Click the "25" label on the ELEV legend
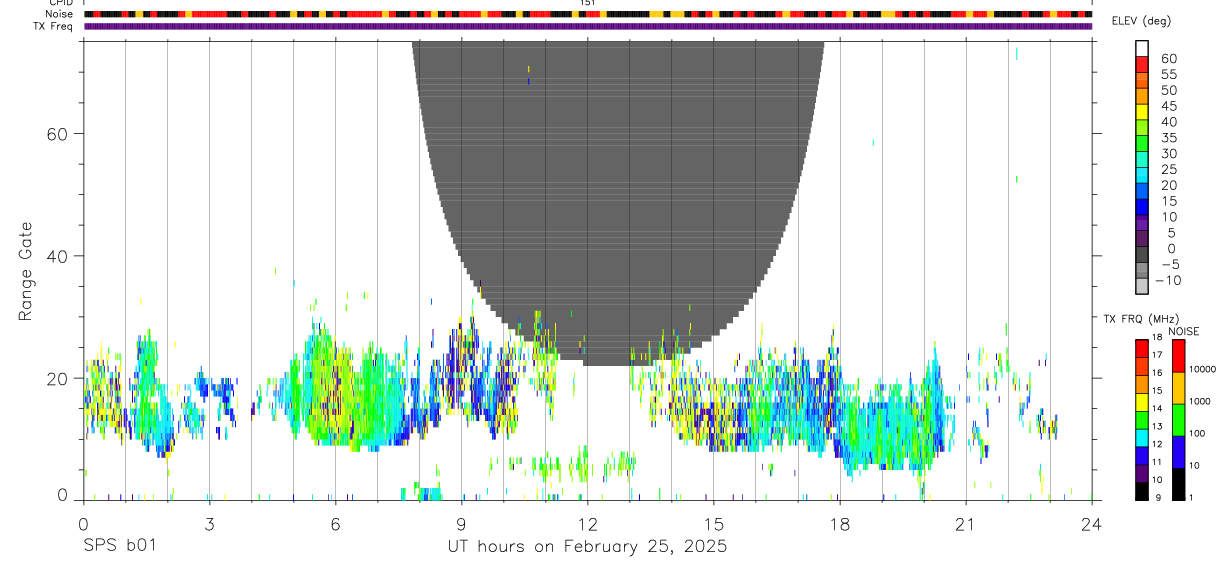 pos(1167,169)
